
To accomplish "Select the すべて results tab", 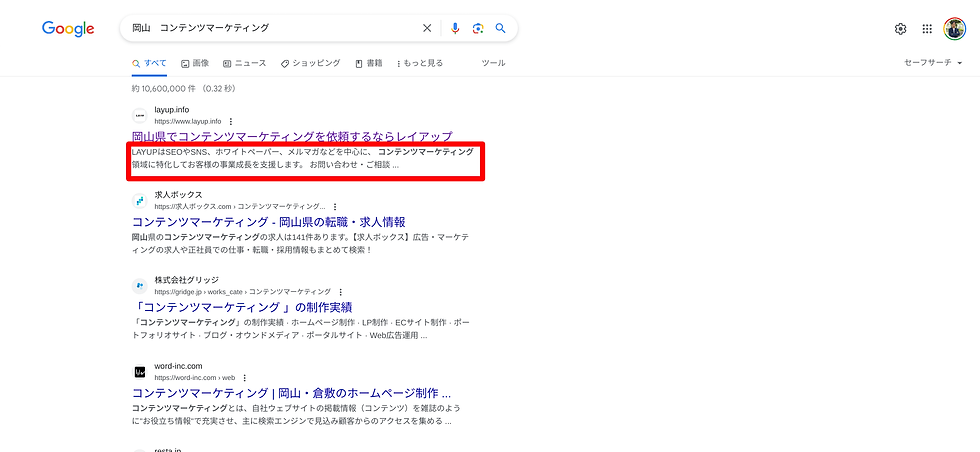I will click(x=149, y=63).
